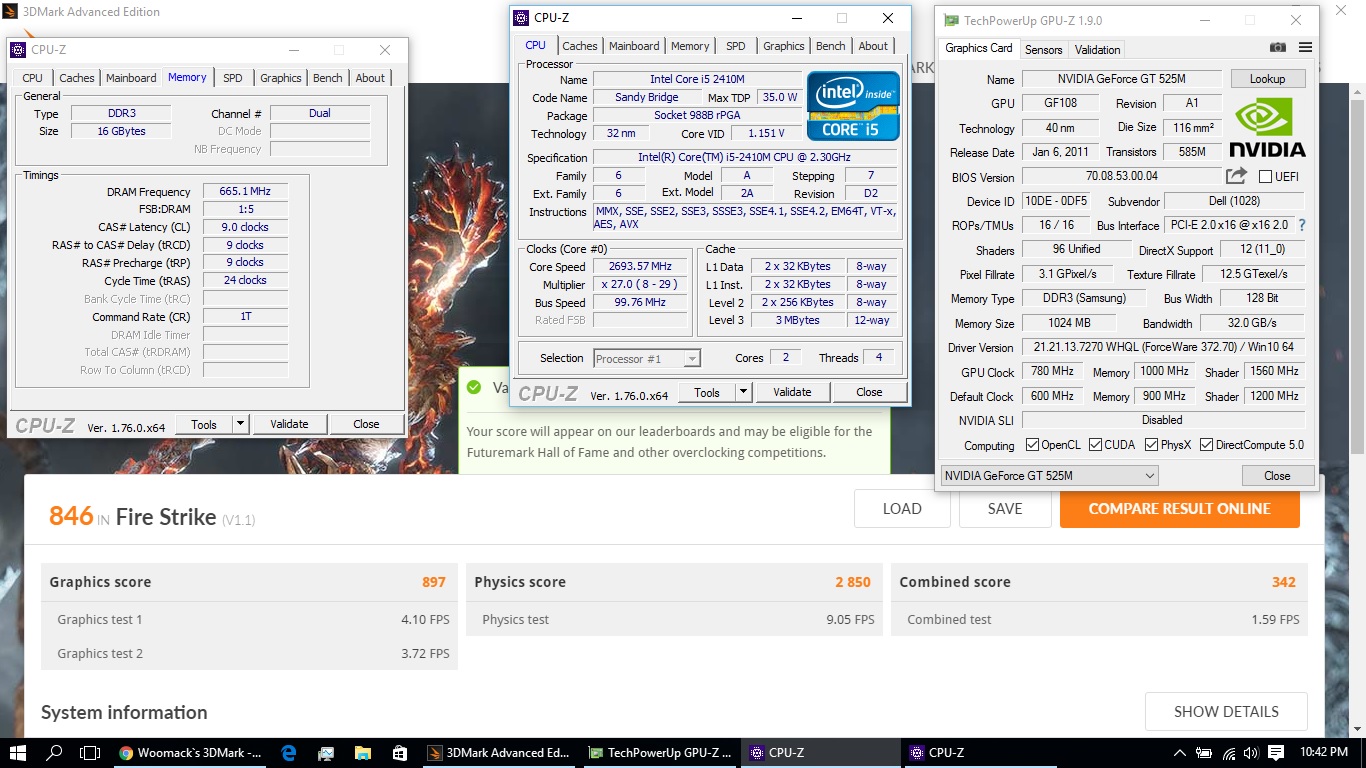Viewport: 1366px width, 768px height.
Task: Open GPU-Z hamburger menu icon
Action: tap(1305, 48)
